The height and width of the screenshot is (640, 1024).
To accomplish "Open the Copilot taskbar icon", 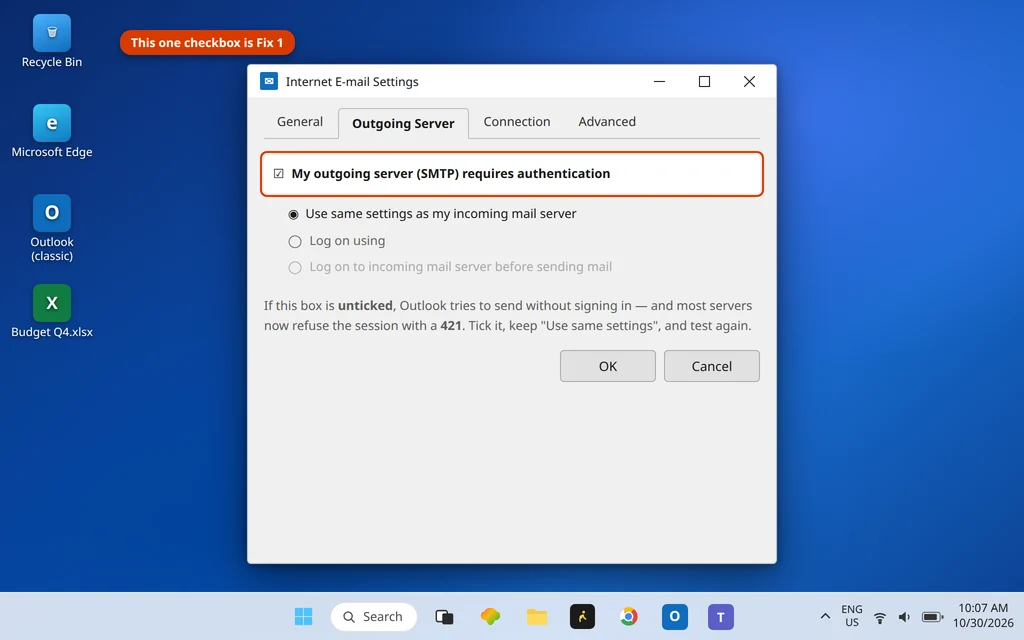I will [490, 616].
